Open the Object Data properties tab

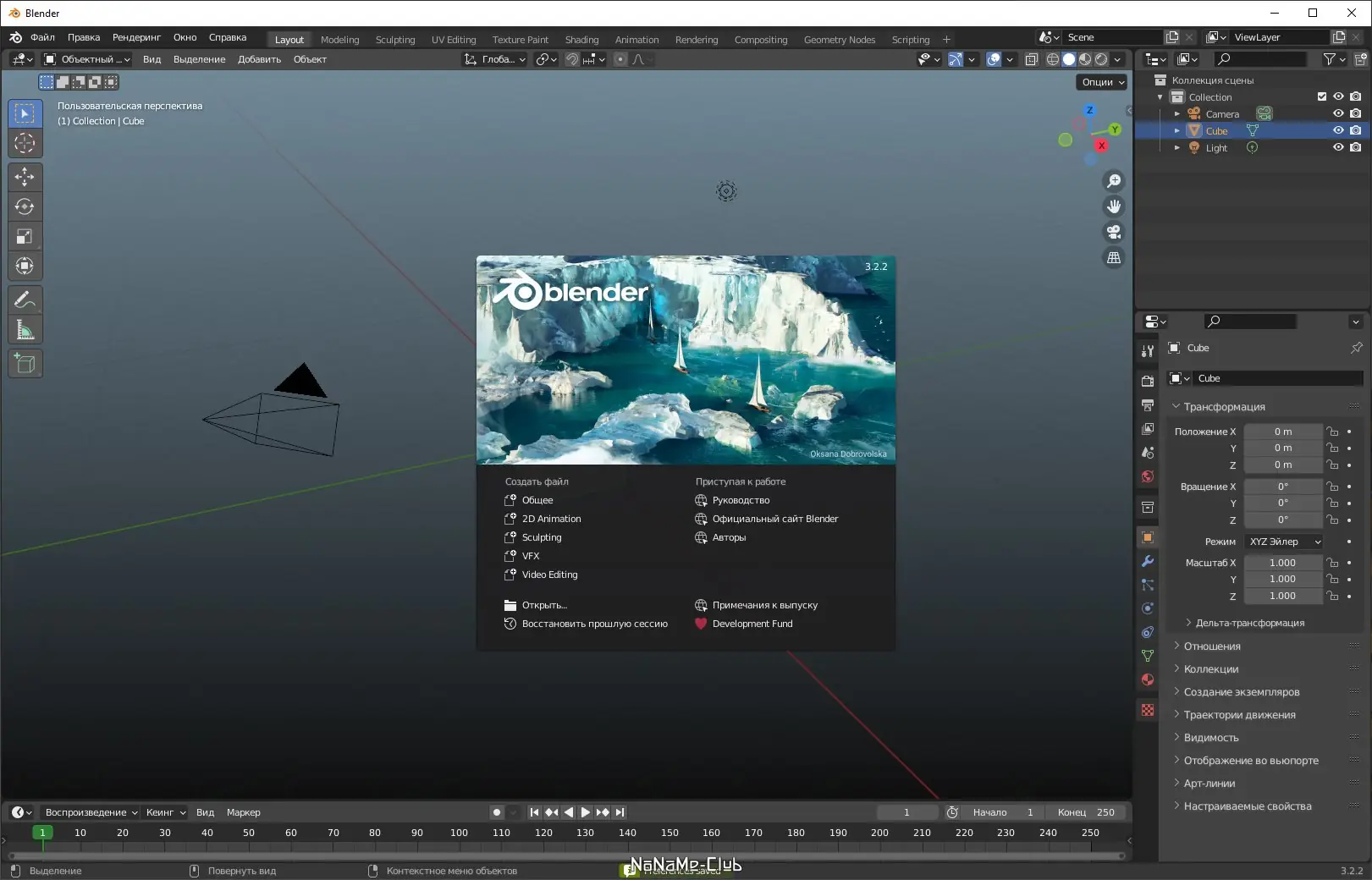tap(1148, 656)
